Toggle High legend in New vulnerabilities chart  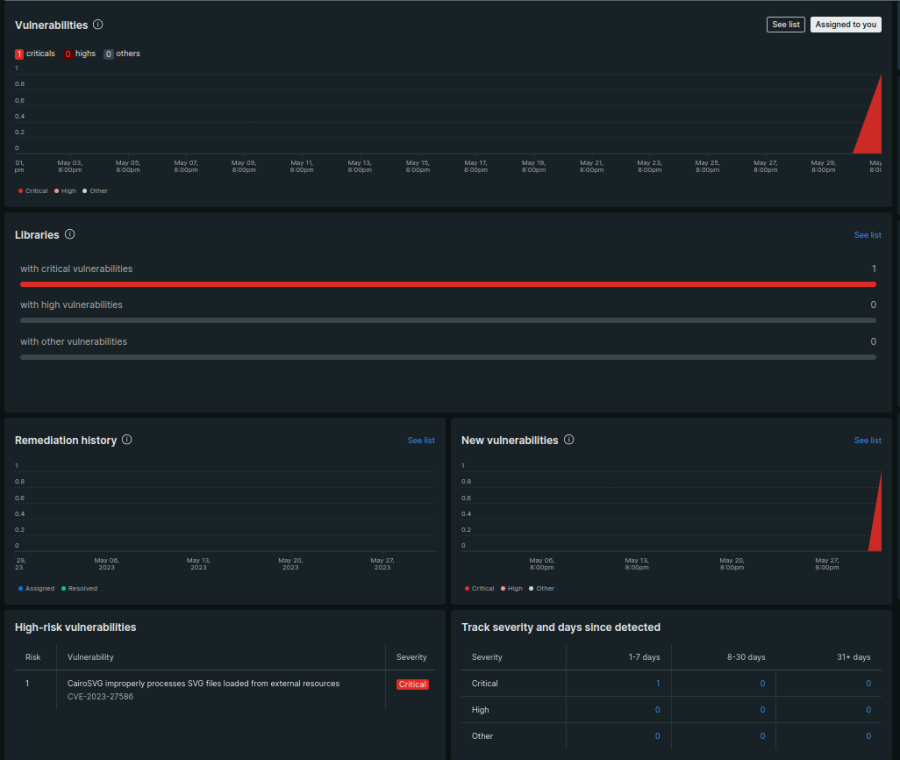click(x=511, y=589)
